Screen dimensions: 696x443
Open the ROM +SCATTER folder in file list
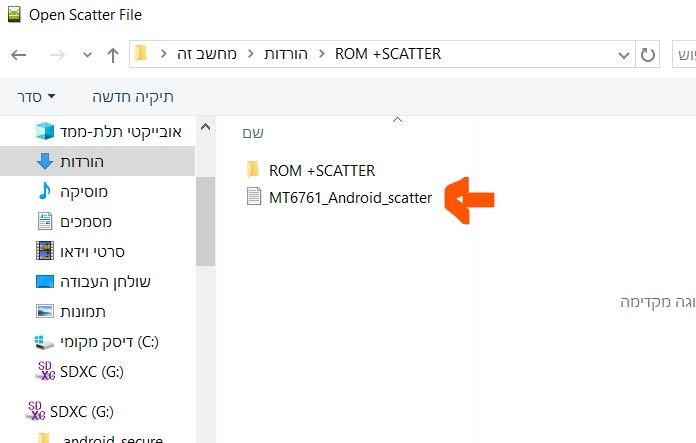pos(322,170)
